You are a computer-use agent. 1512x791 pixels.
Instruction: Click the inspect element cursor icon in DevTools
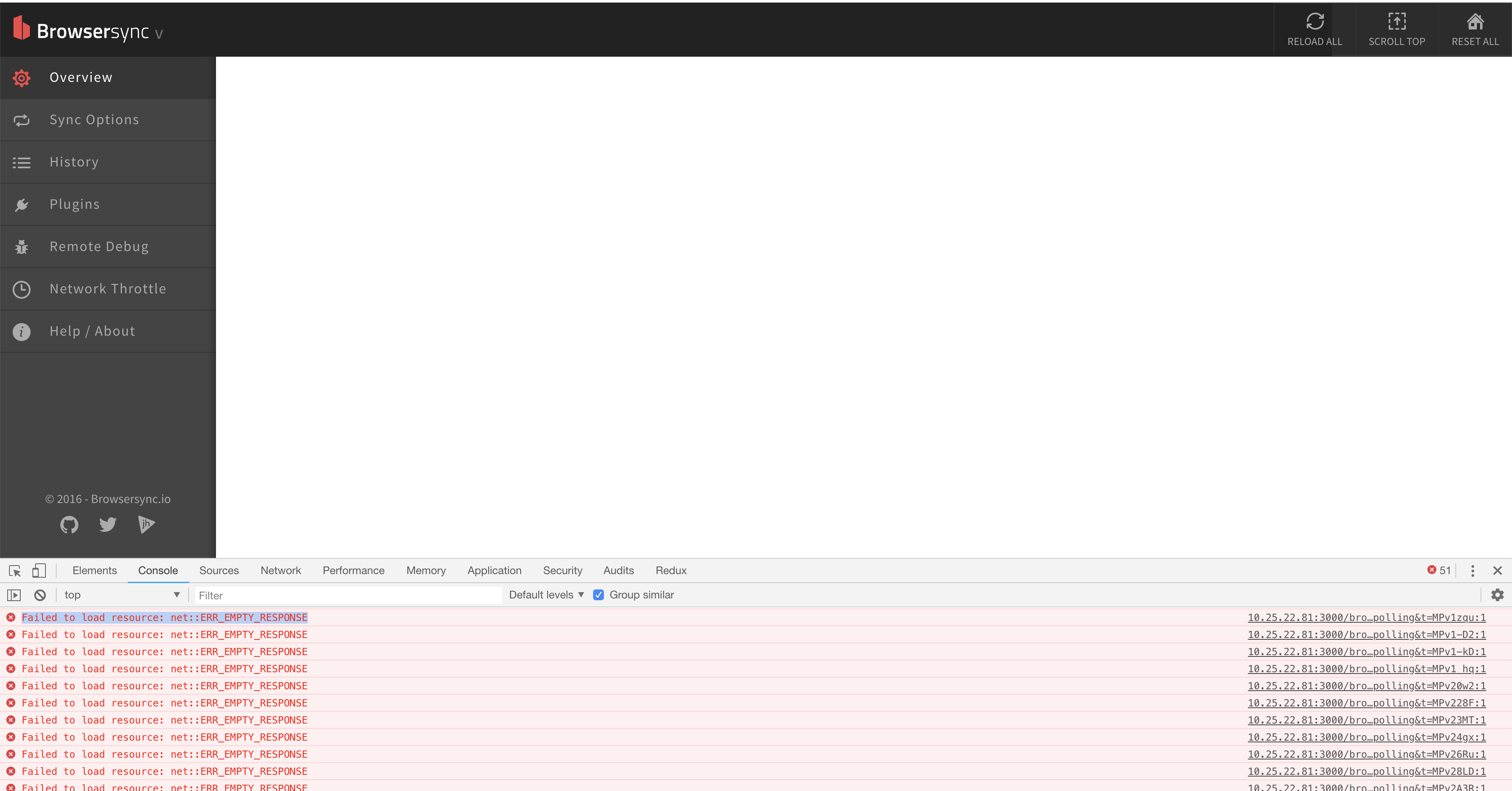click(14, 571)
